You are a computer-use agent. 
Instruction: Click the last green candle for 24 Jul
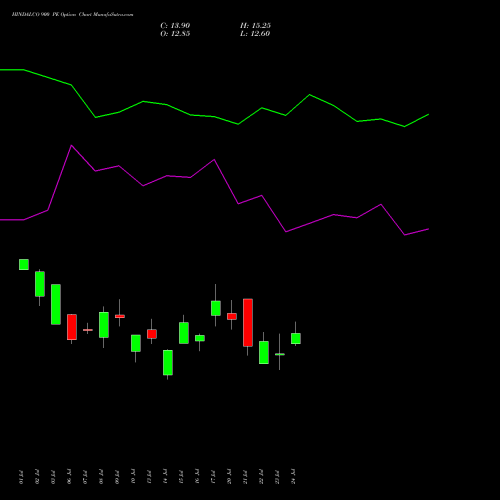tap(296, 338)
